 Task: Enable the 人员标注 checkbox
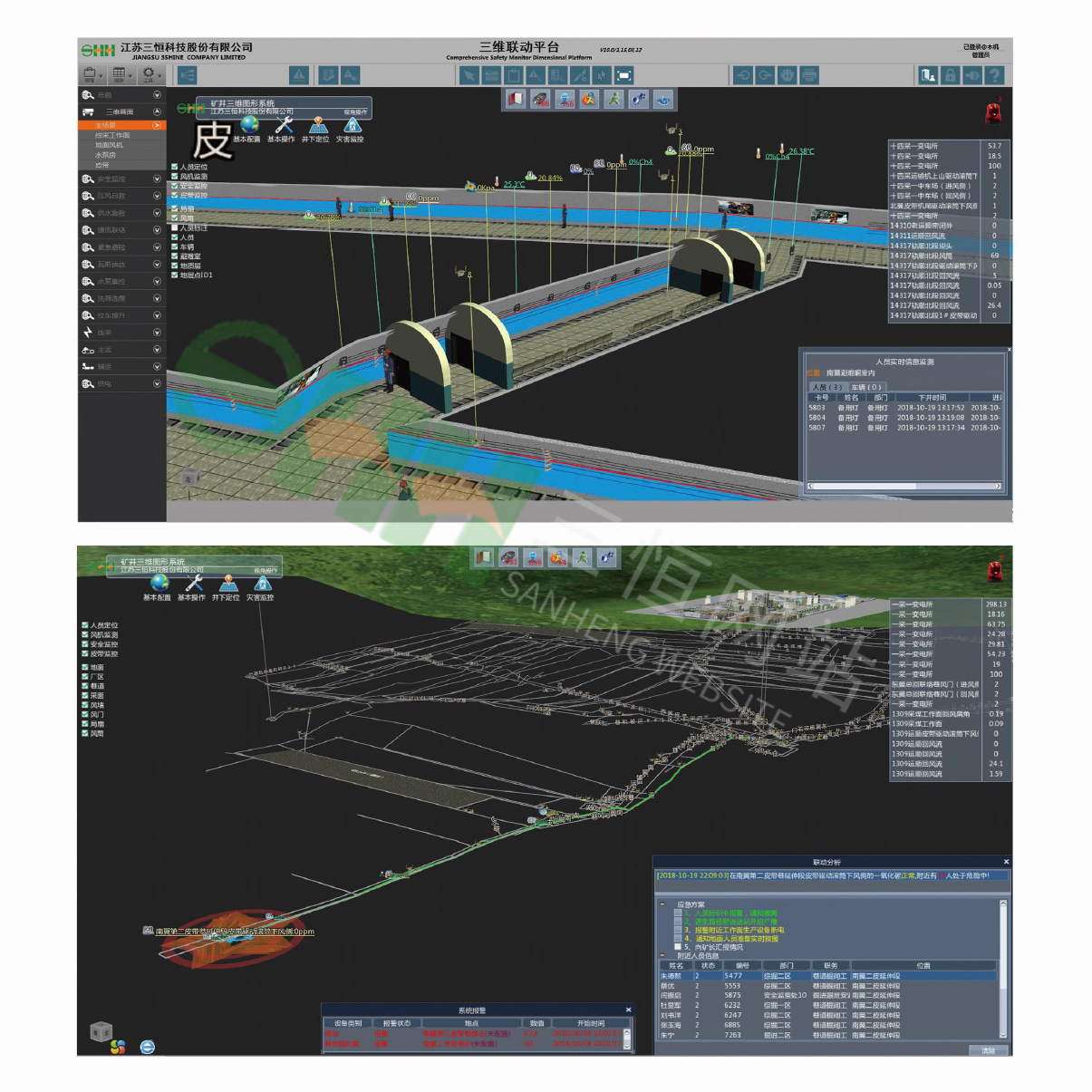click(x=175, y=227)
